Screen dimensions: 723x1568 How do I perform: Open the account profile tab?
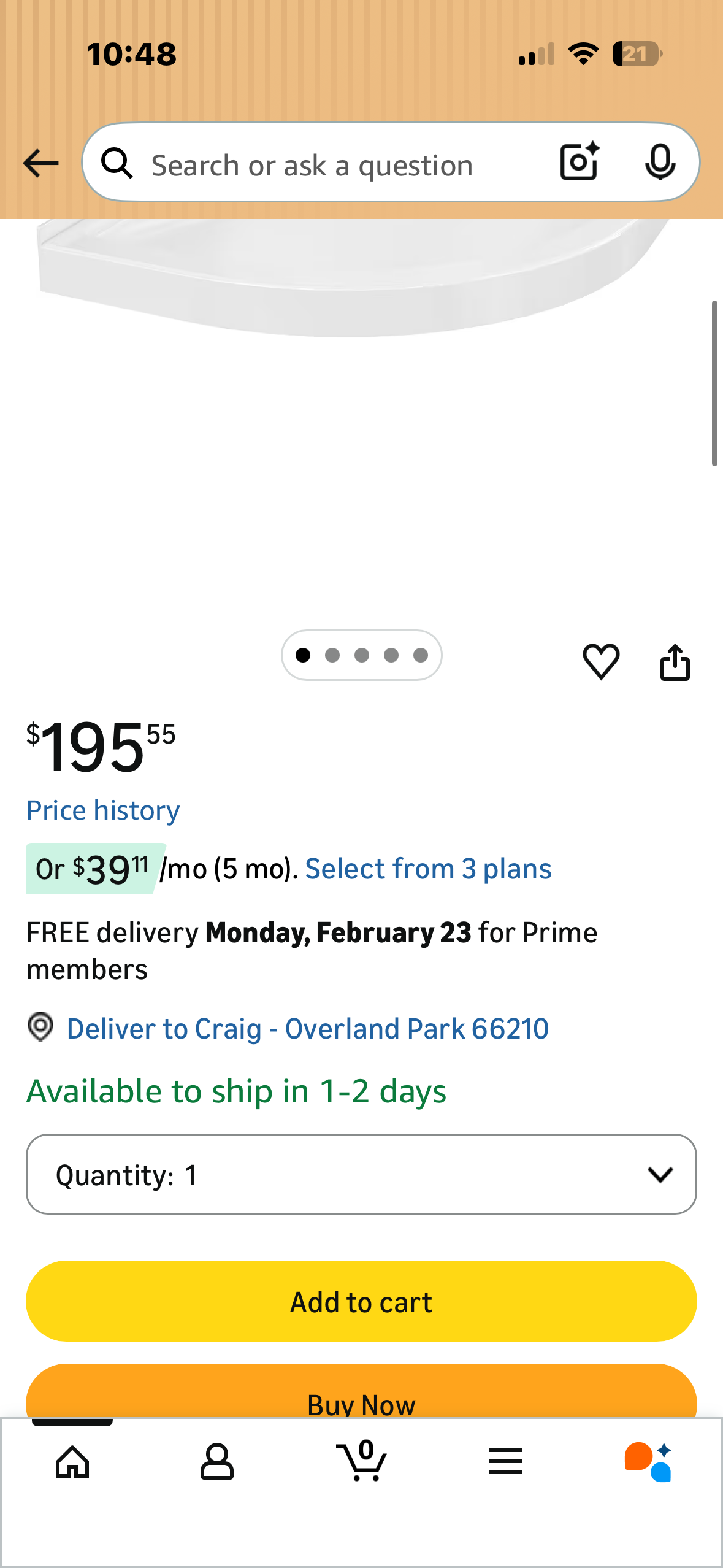point(217,1461)
